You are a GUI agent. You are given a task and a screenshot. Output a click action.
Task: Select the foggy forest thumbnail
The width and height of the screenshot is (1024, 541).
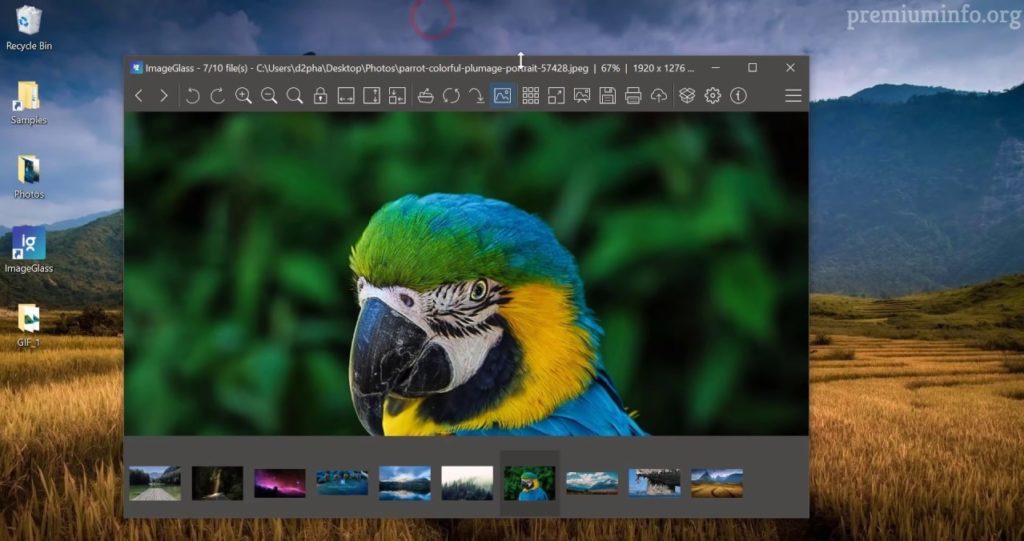(x=467, y=483)
